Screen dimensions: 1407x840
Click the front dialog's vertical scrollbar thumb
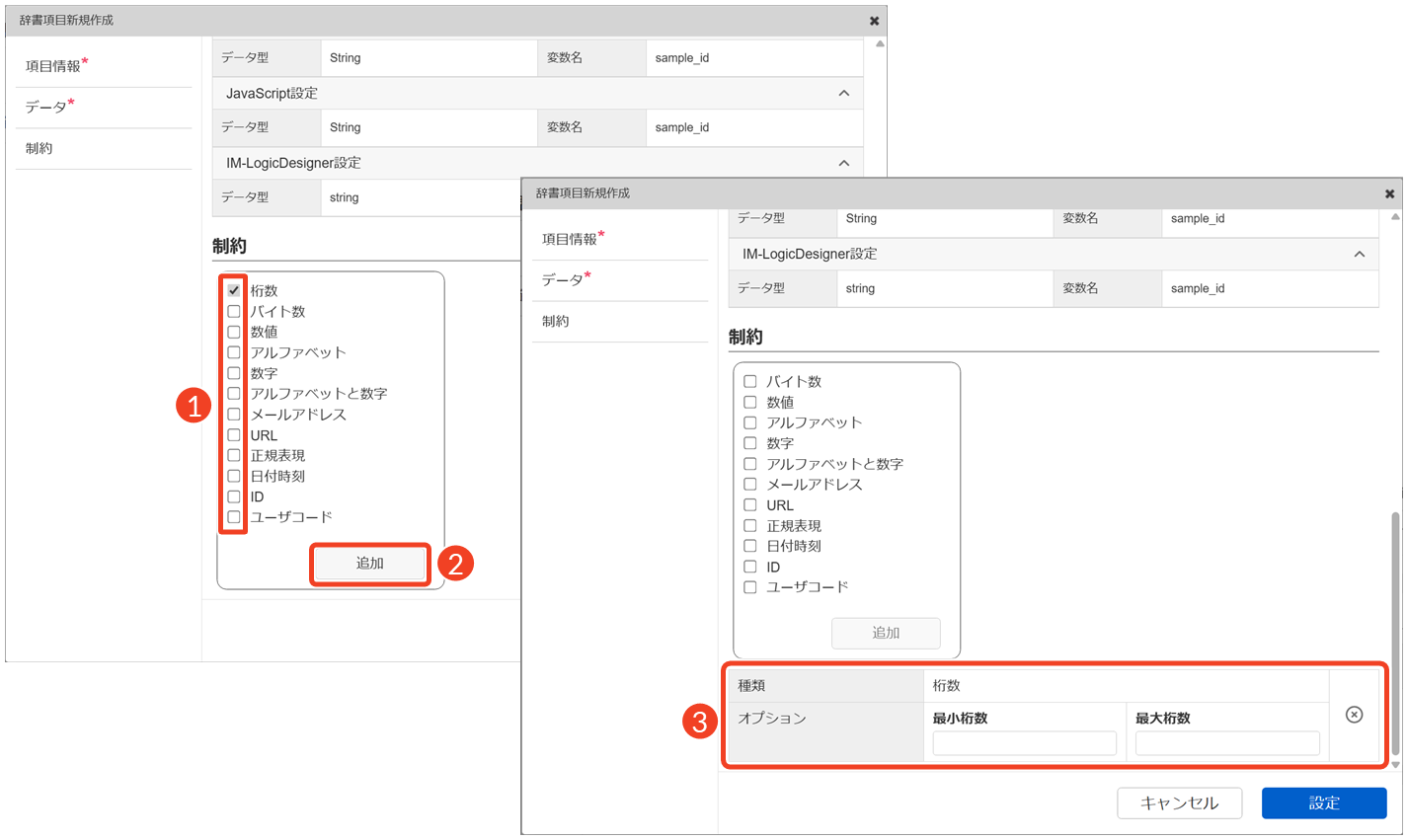pyautogui.click(x=1395, y=632)
